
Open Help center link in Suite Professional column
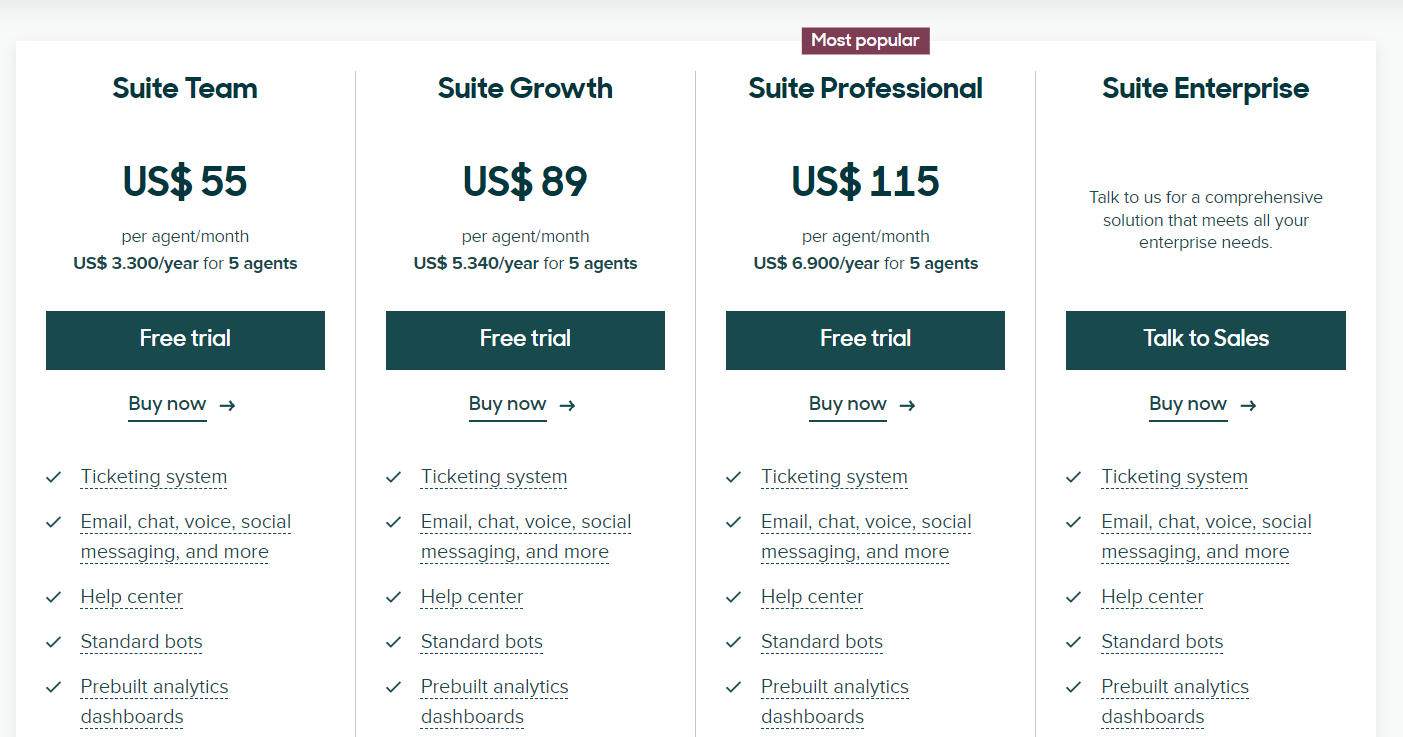(812, 596)
